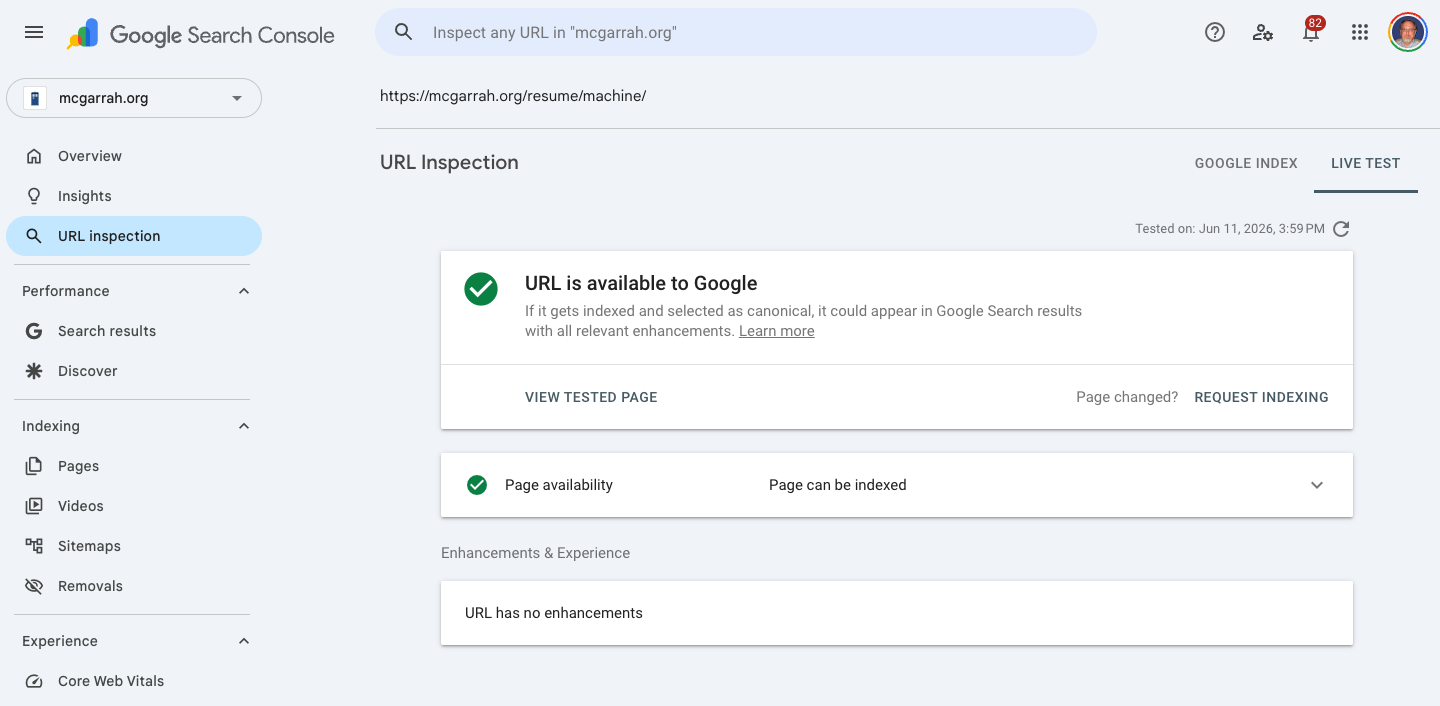Viewport: 1440px width, 706px height.
Task: Focus the Inspect any URL field
Action: point(736,32)
